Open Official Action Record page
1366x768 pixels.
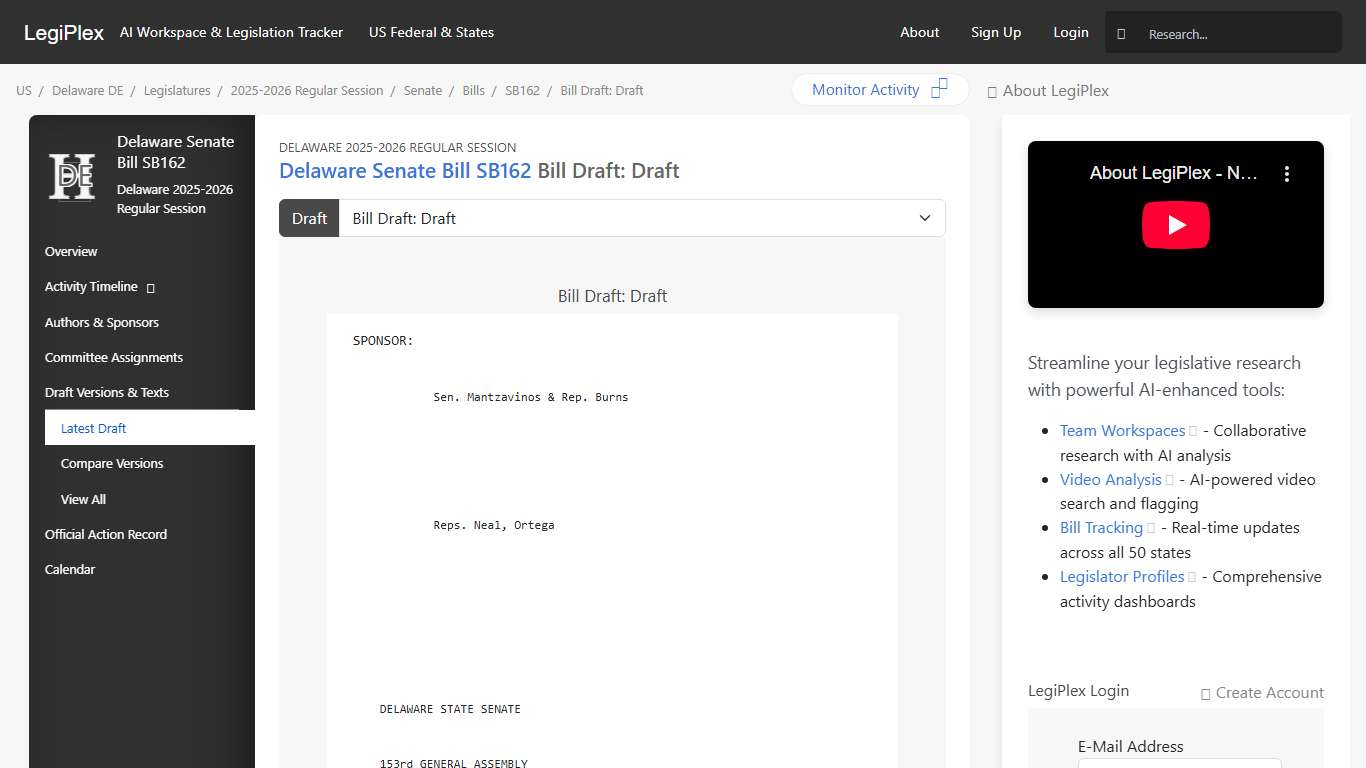pos(106,534)
